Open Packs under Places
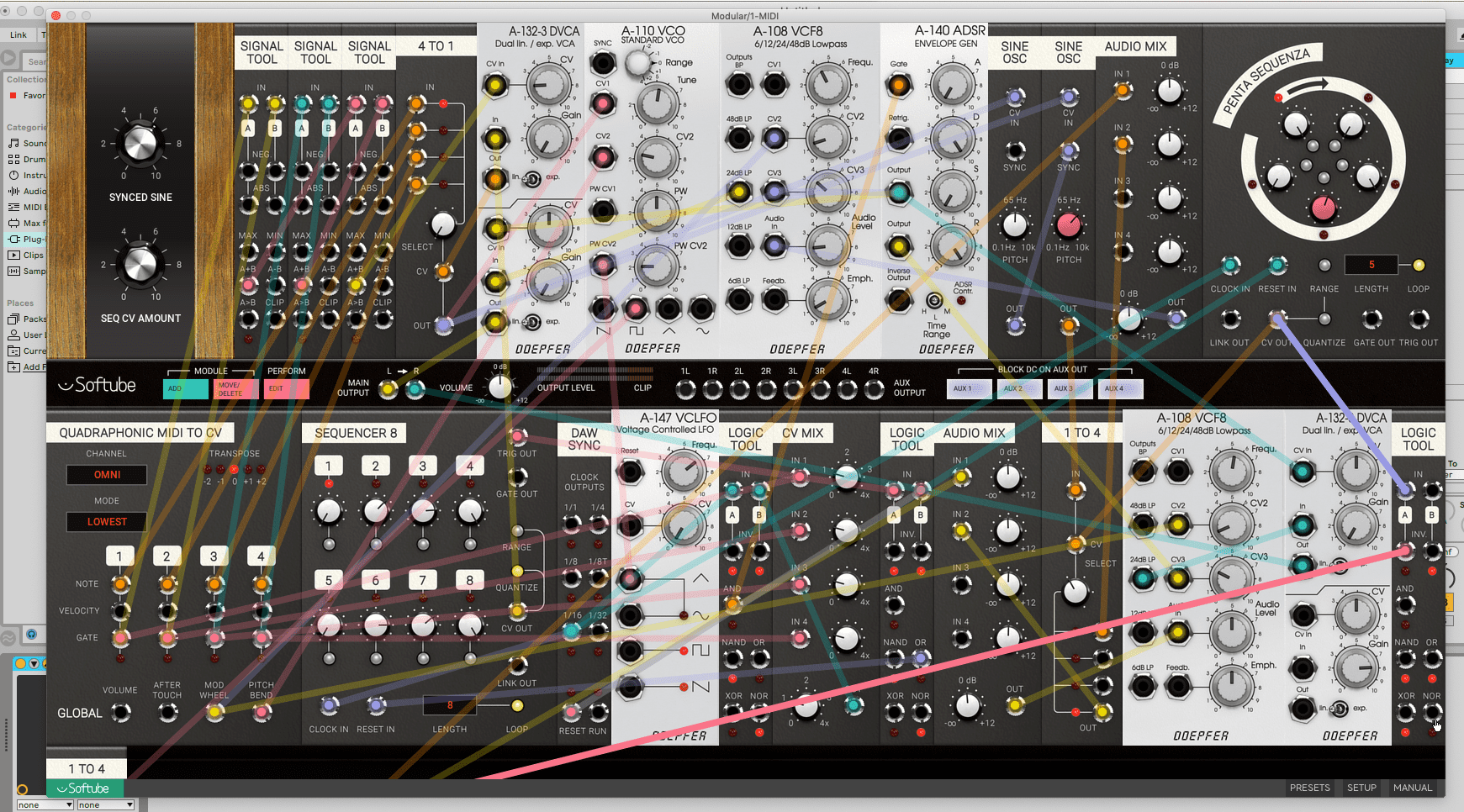The image size is (1464, 812). (27, 319)
